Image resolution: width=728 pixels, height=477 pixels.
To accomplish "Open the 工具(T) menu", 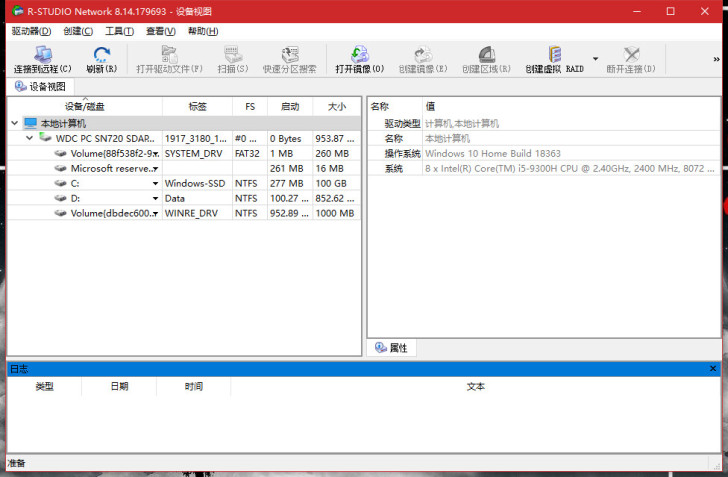I will tap(119, 31).
